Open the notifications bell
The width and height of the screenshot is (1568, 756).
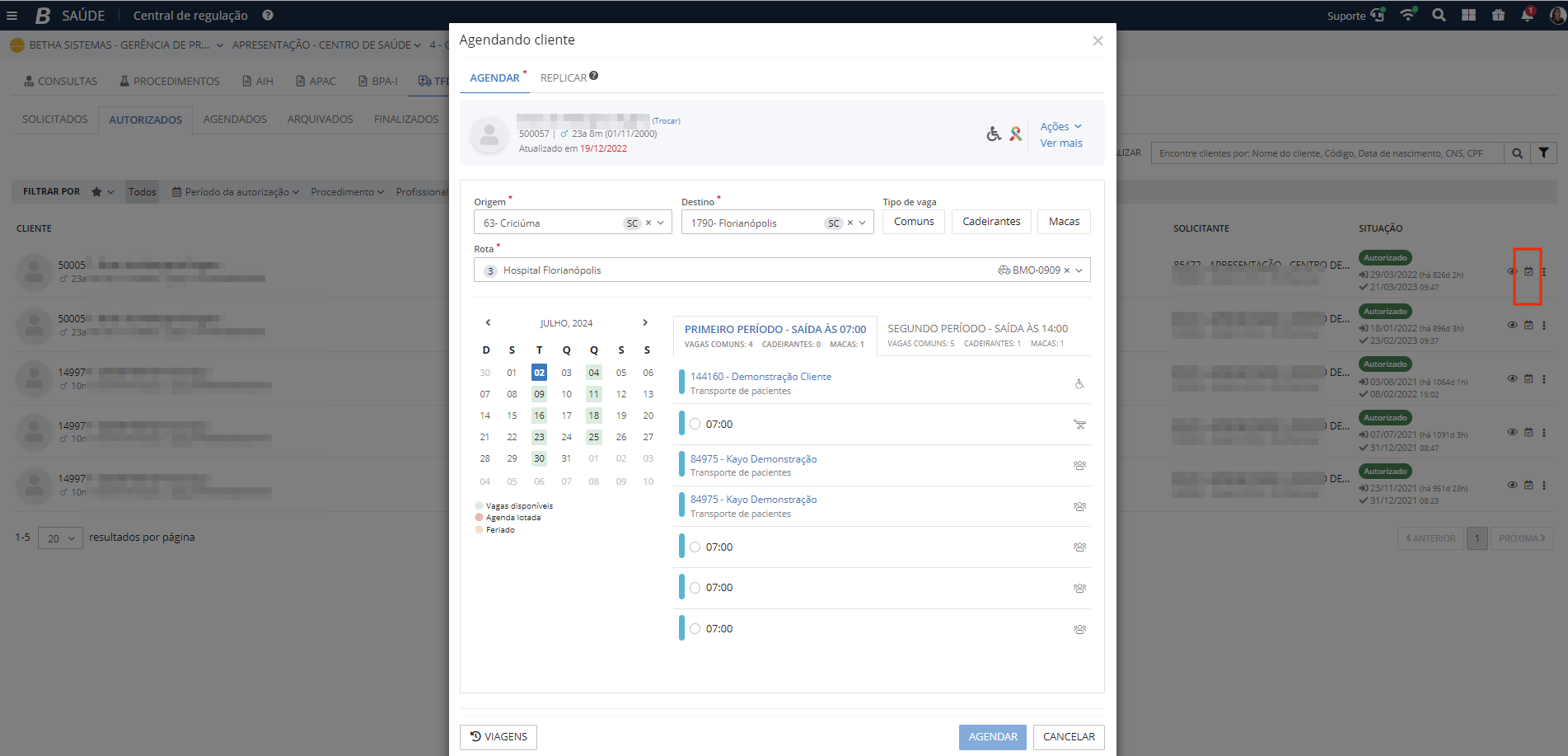click(1528, 15)
